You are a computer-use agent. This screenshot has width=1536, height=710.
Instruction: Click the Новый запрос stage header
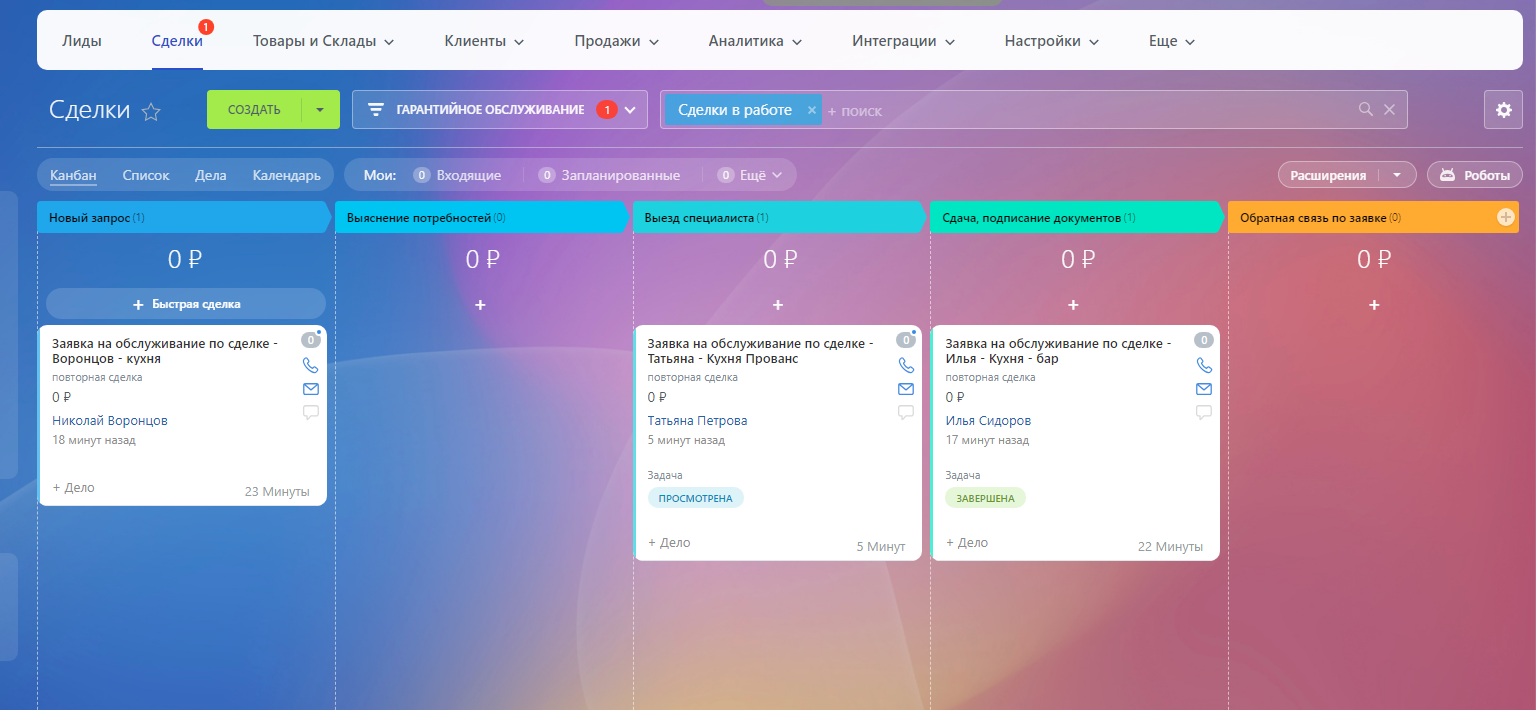coord(183,217)
